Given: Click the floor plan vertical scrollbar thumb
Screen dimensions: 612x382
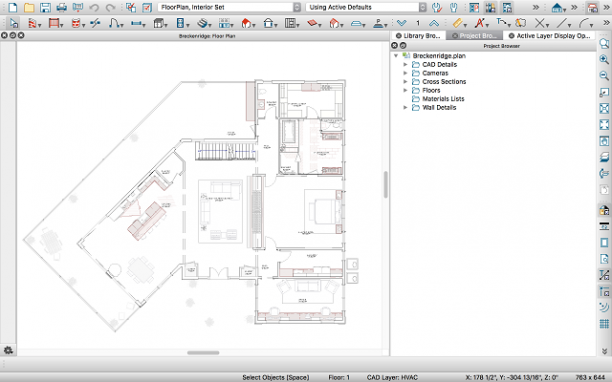Looking at the screenshot, I should [x=386, y=185].
